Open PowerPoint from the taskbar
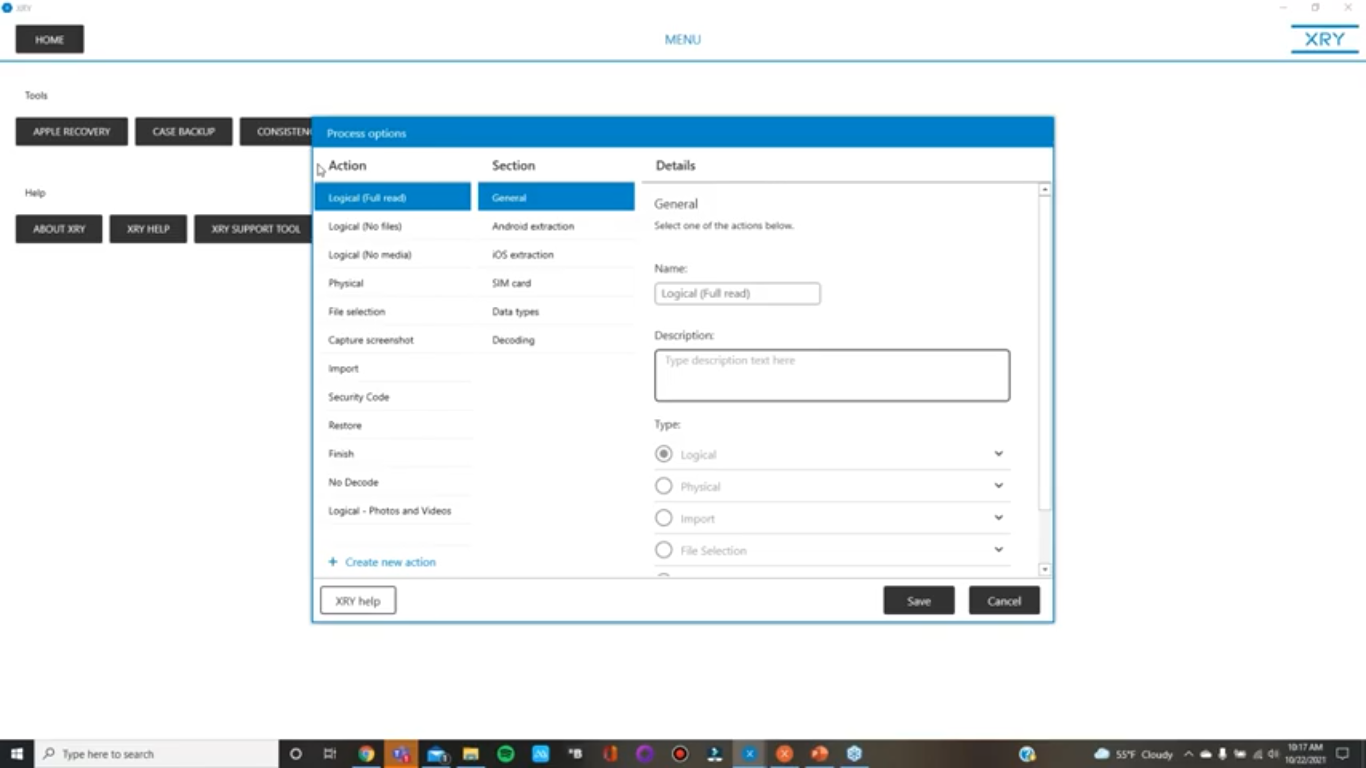 pyautogui.click(x=820, y=753)
